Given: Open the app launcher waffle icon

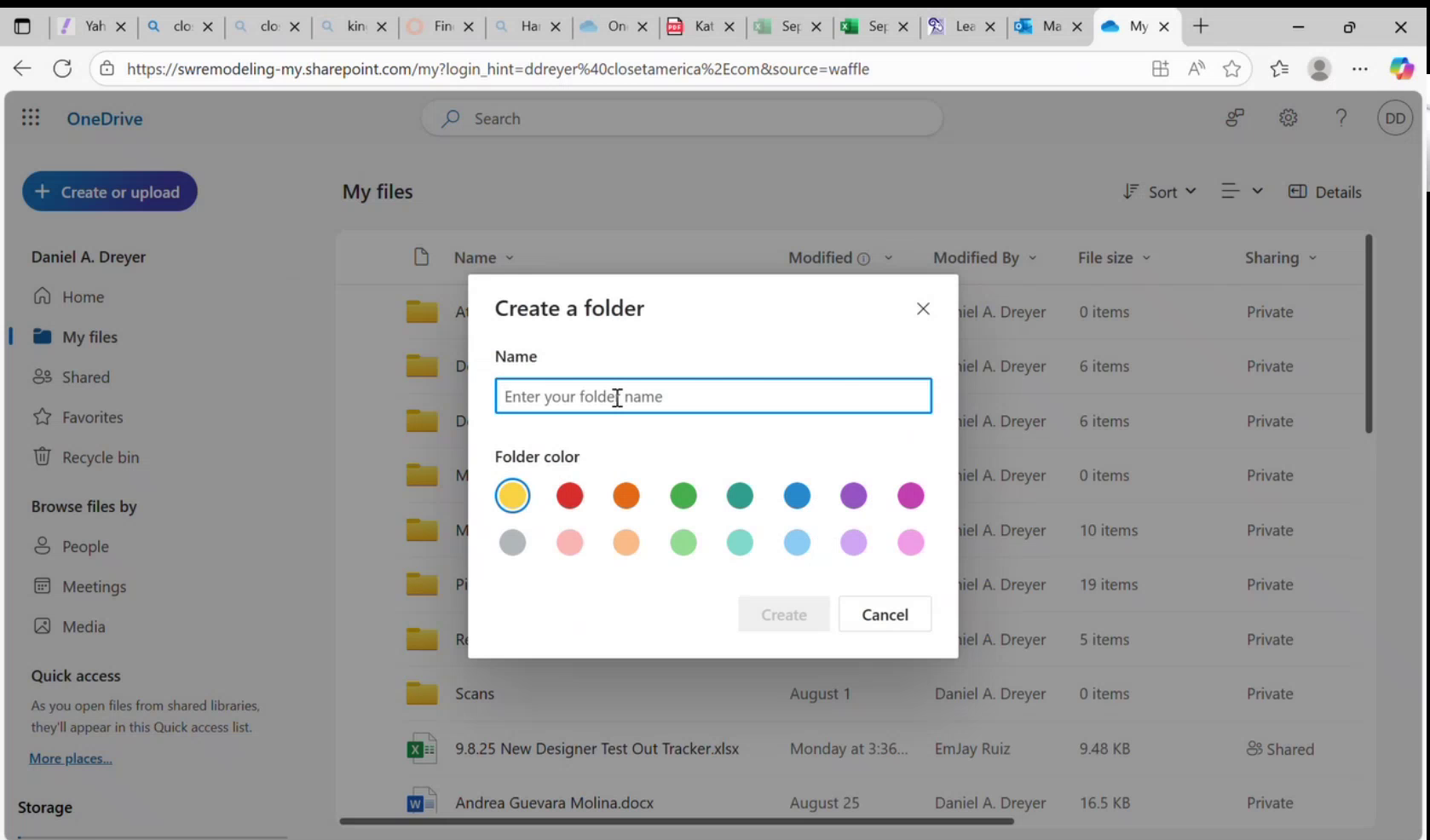Looking at the screenshot, I should 31,118.
